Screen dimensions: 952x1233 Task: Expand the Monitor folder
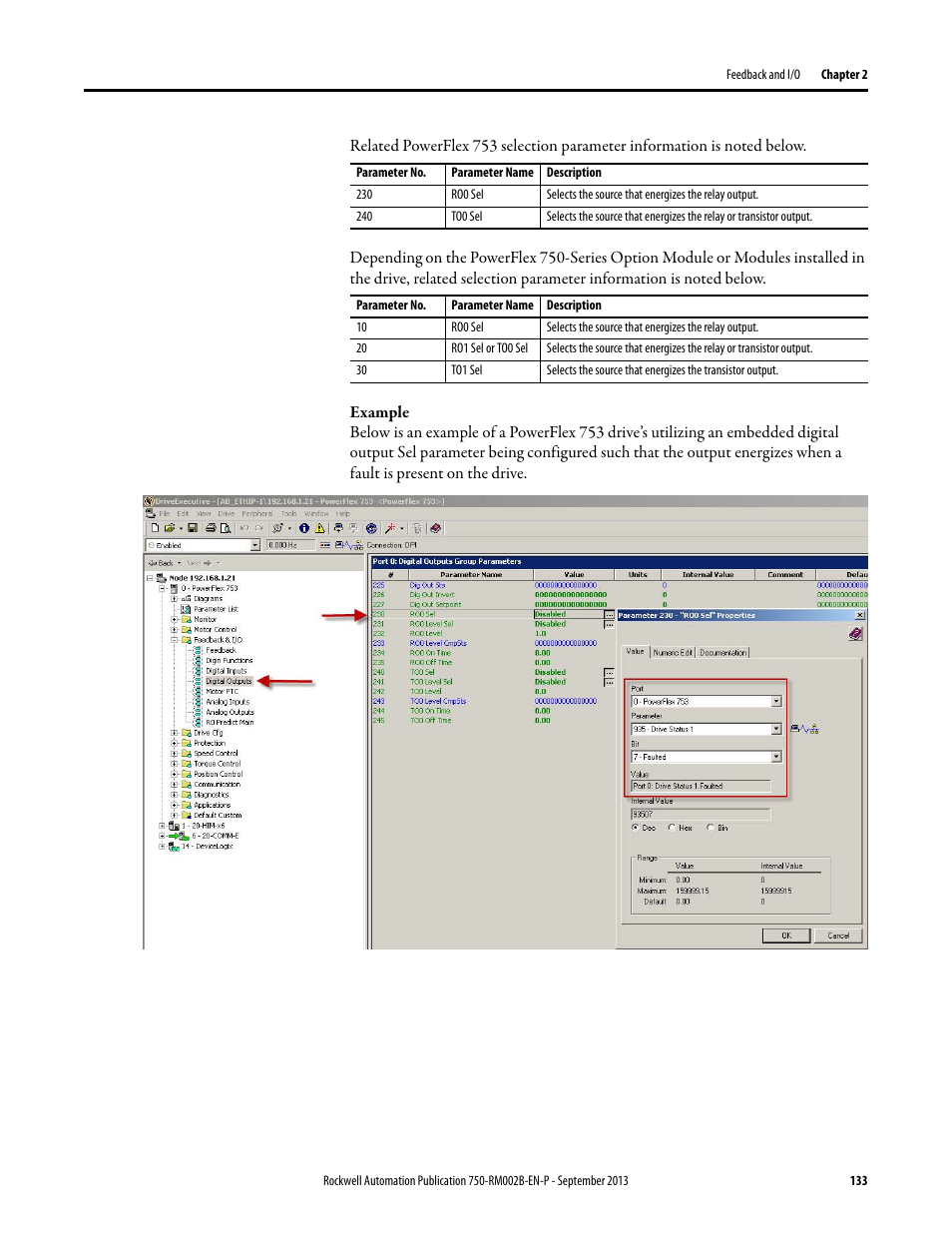175,619
